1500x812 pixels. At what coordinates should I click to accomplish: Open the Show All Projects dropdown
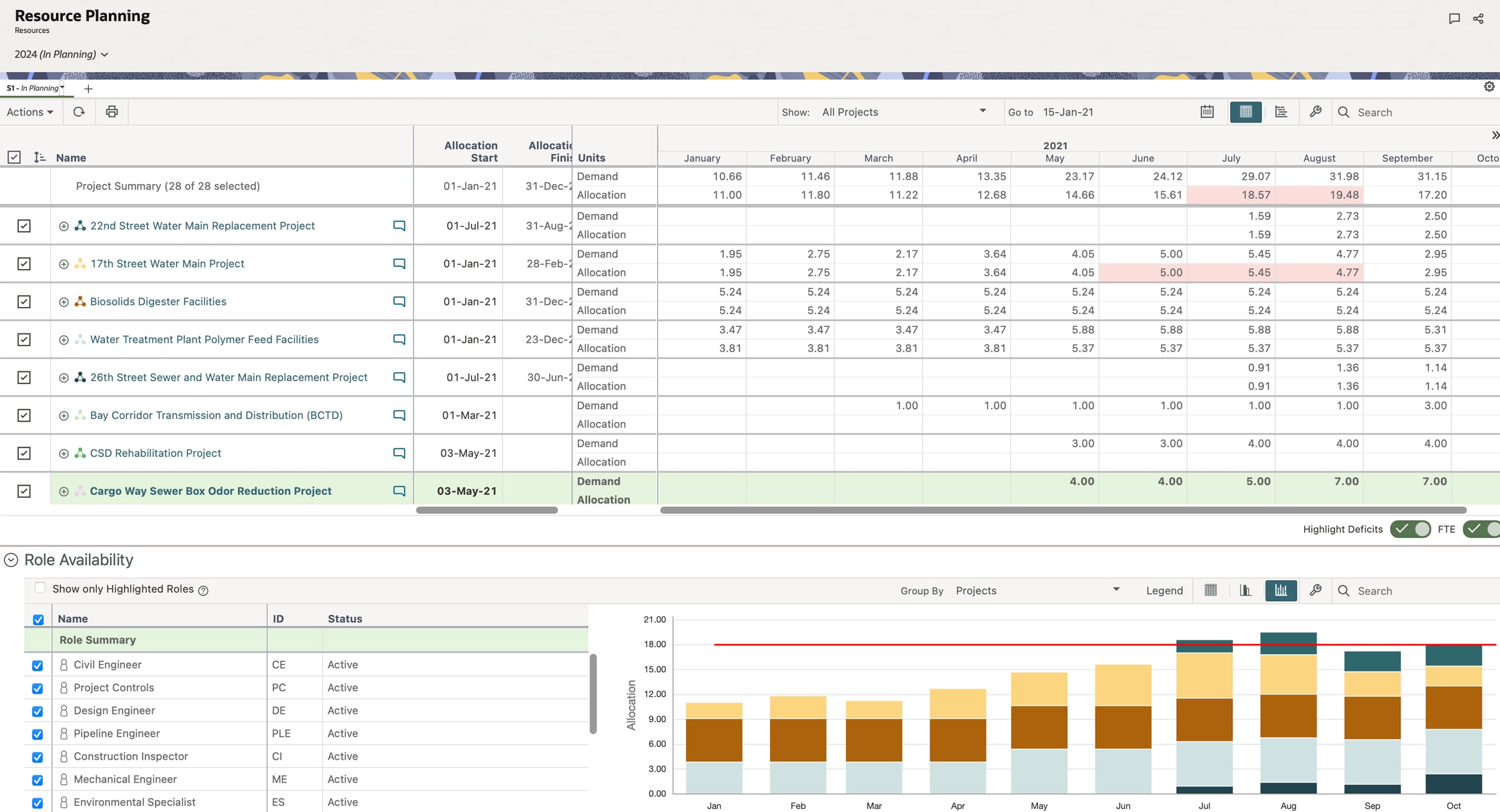click(903, 112)
